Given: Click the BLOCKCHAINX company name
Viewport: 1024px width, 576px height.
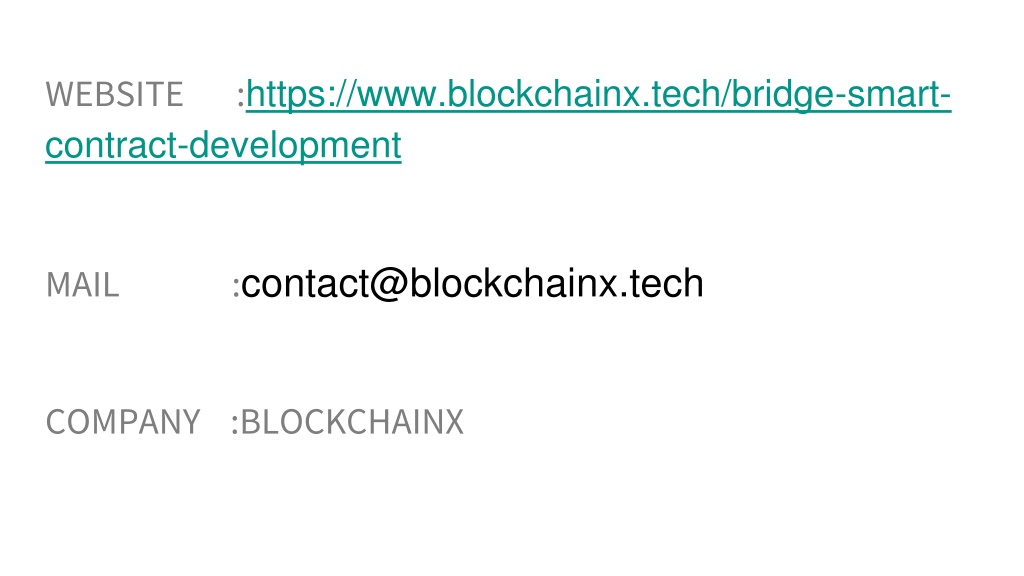Looking at the screenshot, I should (x=352, y=422).
